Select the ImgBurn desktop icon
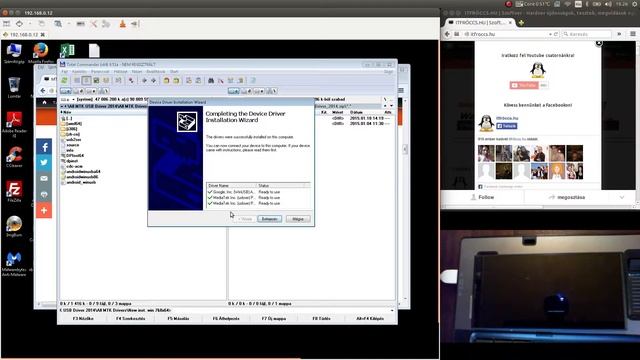Screen dimensions: 640x360 click(x=14, y=227)
